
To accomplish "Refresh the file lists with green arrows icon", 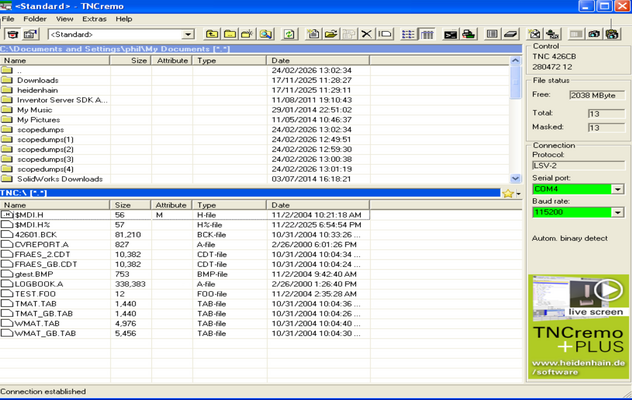I will [289, 34].
